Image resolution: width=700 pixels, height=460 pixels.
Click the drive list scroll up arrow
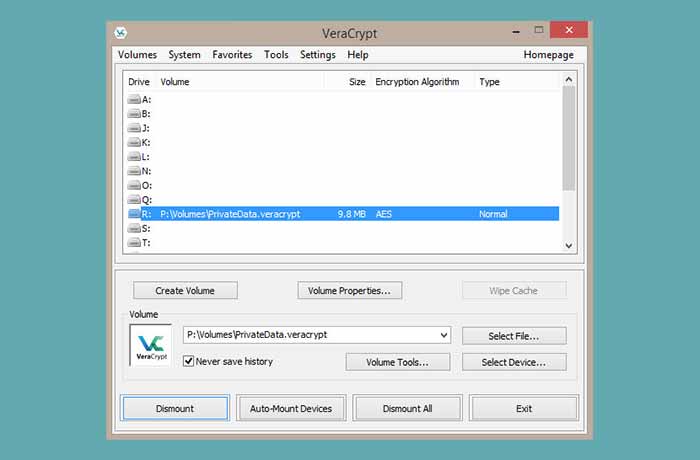[568, 79]
